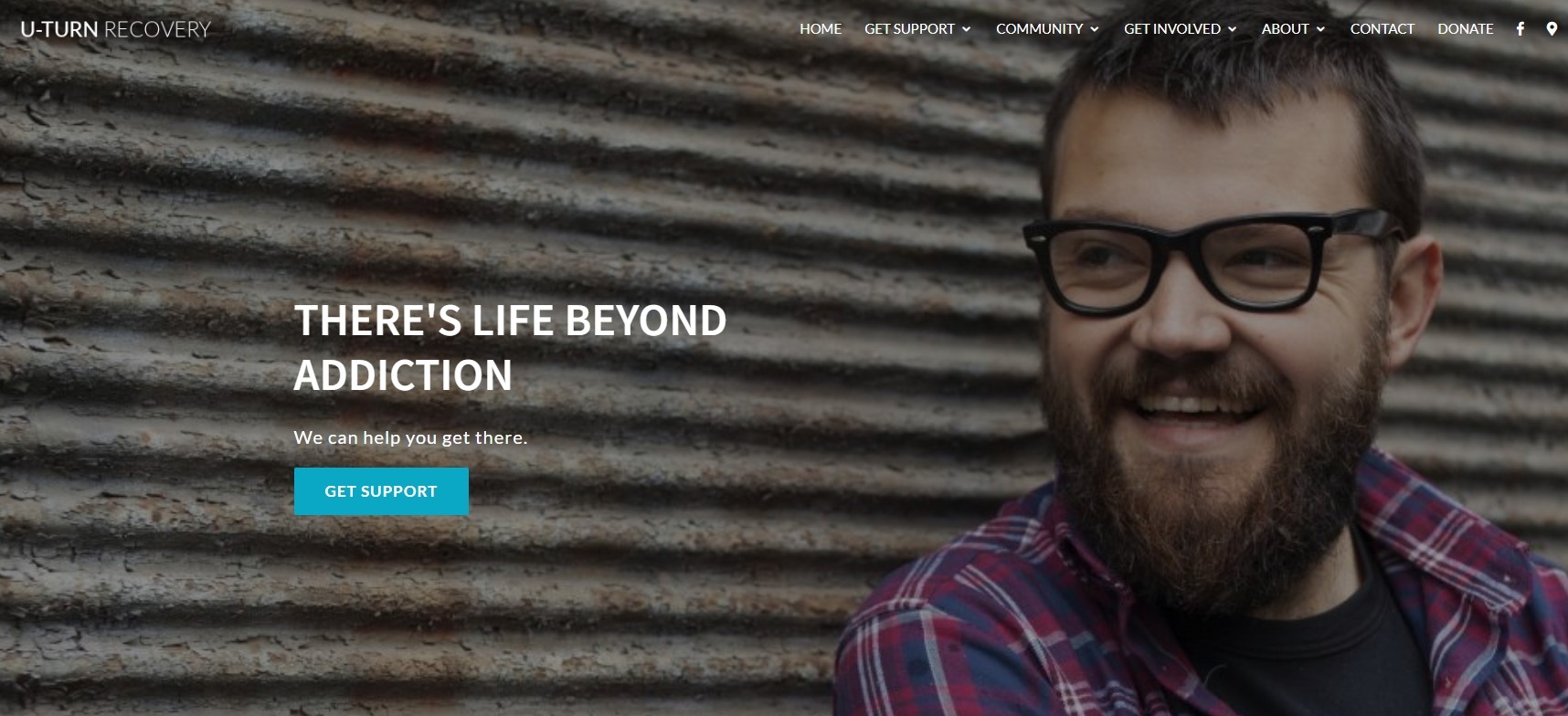Click the U-TURN RECOVERY logo
The width and height of the screenshot is (1568, 716).
[116, 29]
